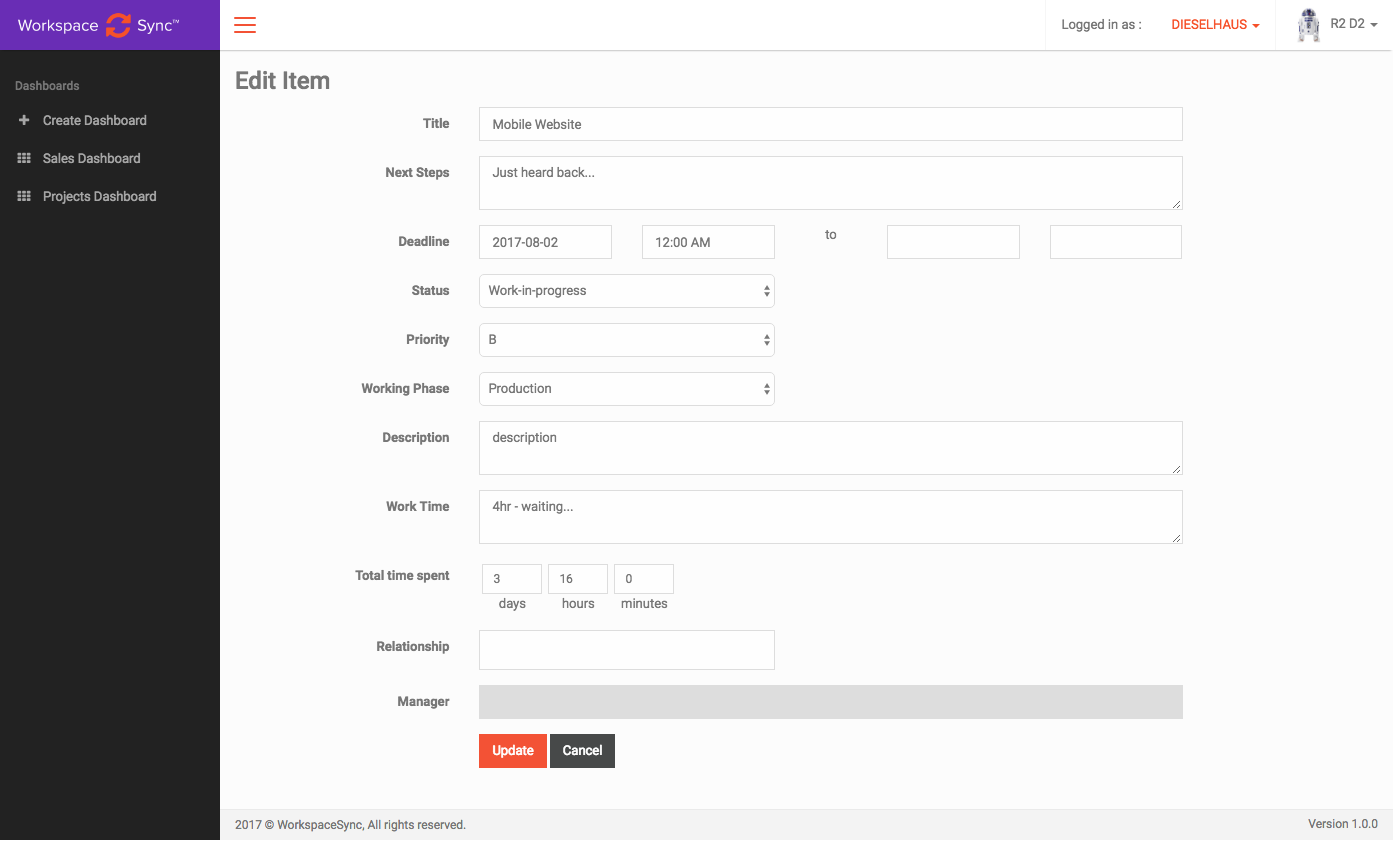Click the Update button

click(x=512, y=751)
